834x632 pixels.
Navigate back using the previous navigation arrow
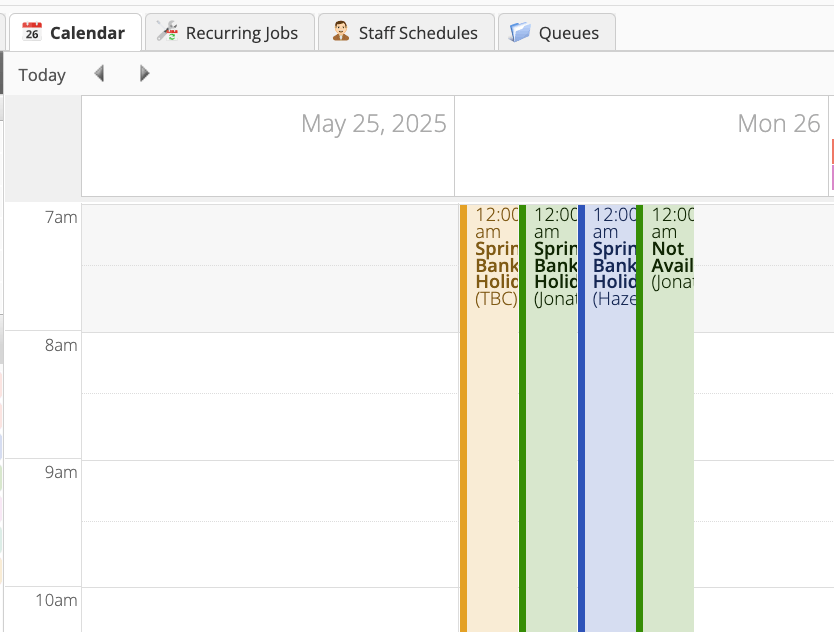[x=99, y=73]
